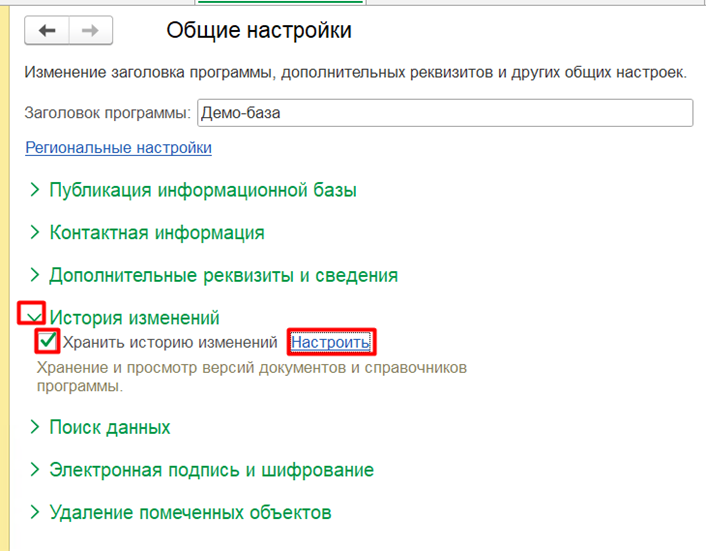
Task: Expand Электронная подпись и шифрование section
Action: click(x=201, y=470)
